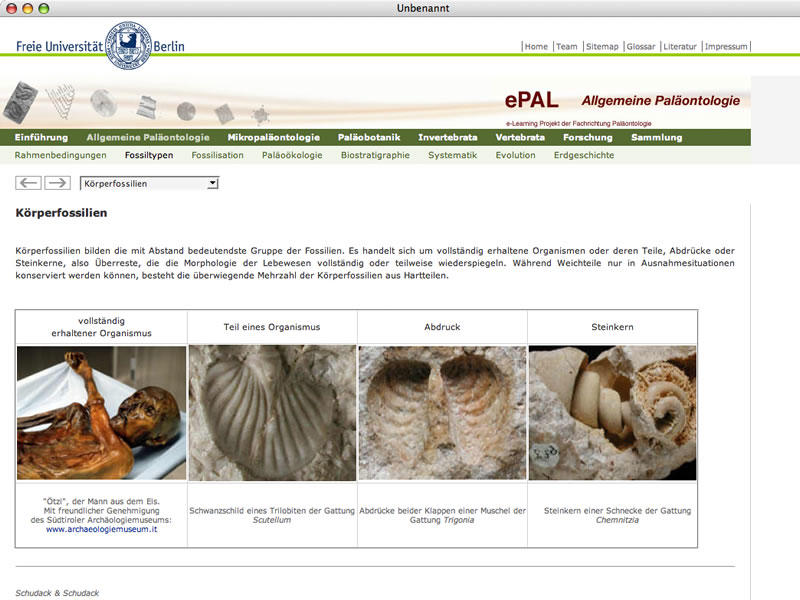This screenshot has width=800, height=600.
Task: Open the Invertebrata menu item
Action: click(x=447, y=137)
